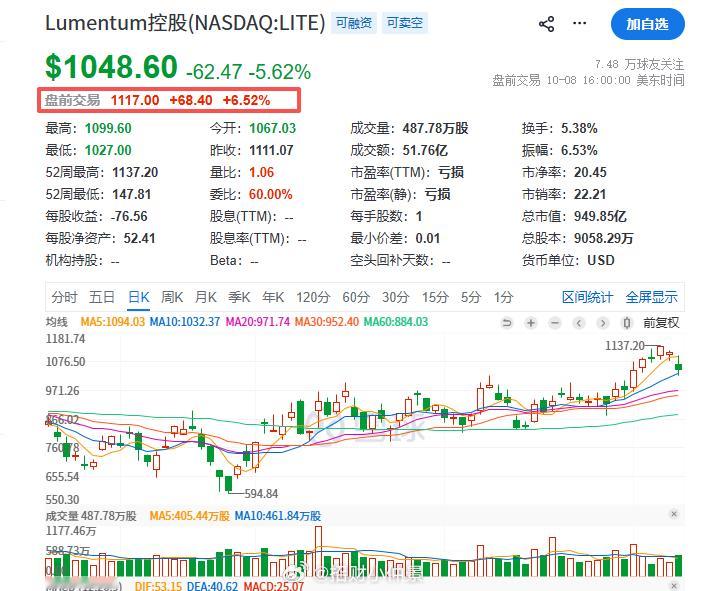710x591 pixels.
Task: Click the 总市值 value 949.85亿
Action: [600, 216]
